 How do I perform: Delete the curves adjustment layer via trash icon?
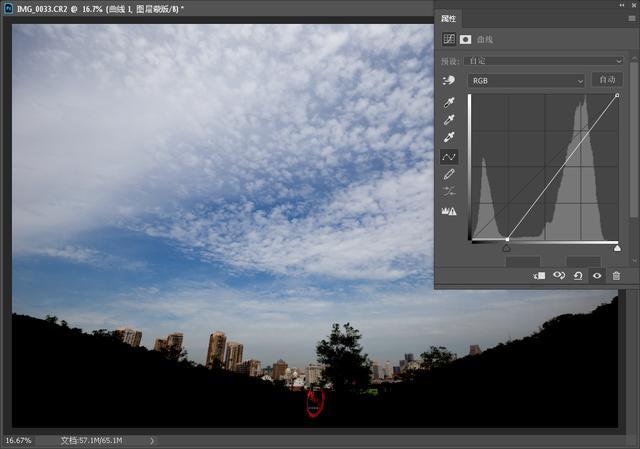pos(616,275)
